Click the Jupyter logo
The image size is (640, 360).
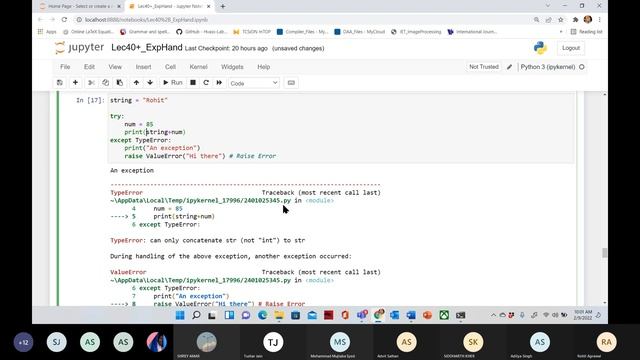tap(80, 48)
